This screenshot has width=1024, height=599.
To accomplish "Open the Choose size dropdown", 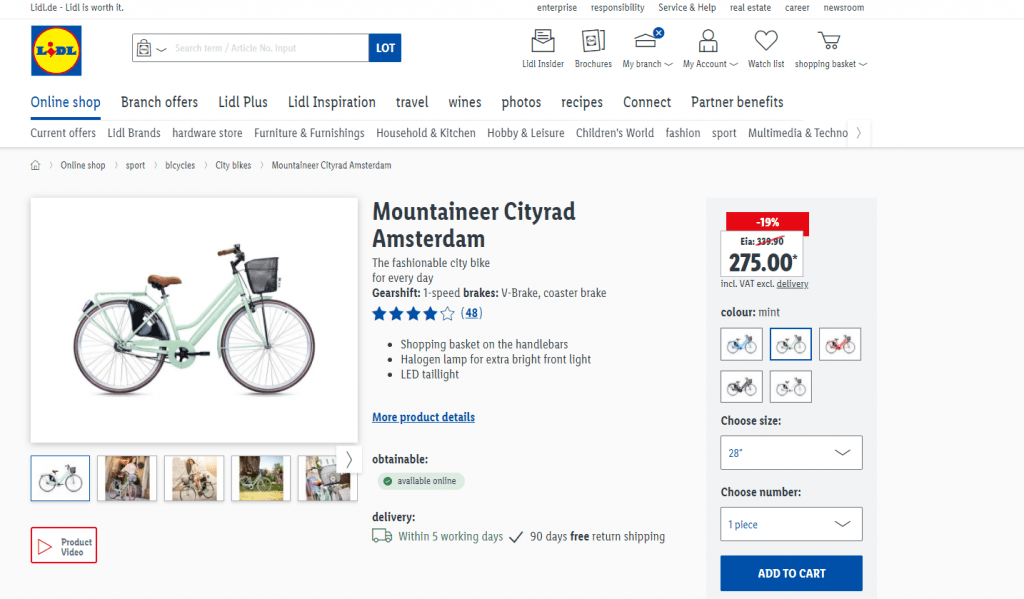I will click(790, 452).
